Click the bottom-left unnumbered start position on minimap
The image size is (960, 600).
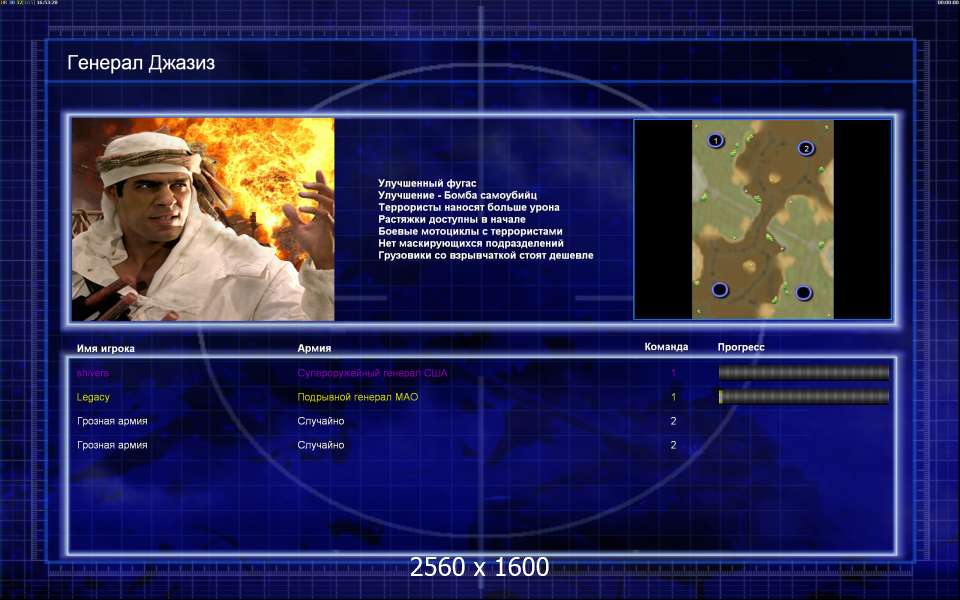point(720,290)
